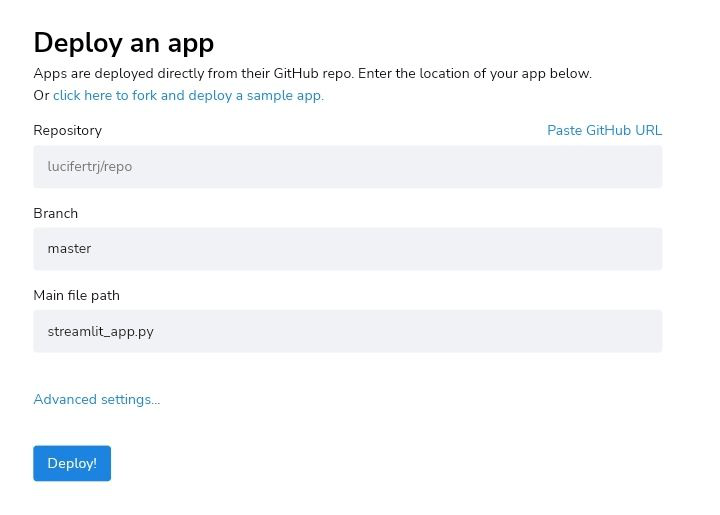Focus the Repository input field

point(348,167)
